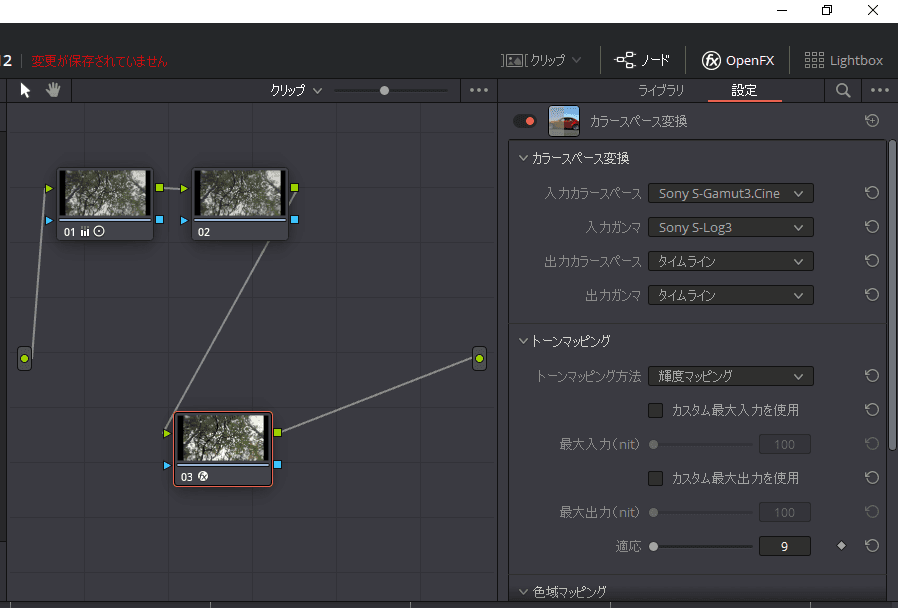This screenshot has width=898, height=608.
Task: Open 入力カラースペース dropdown (Sony S-Gamut3.Cine)
Action: pos(731,194)
